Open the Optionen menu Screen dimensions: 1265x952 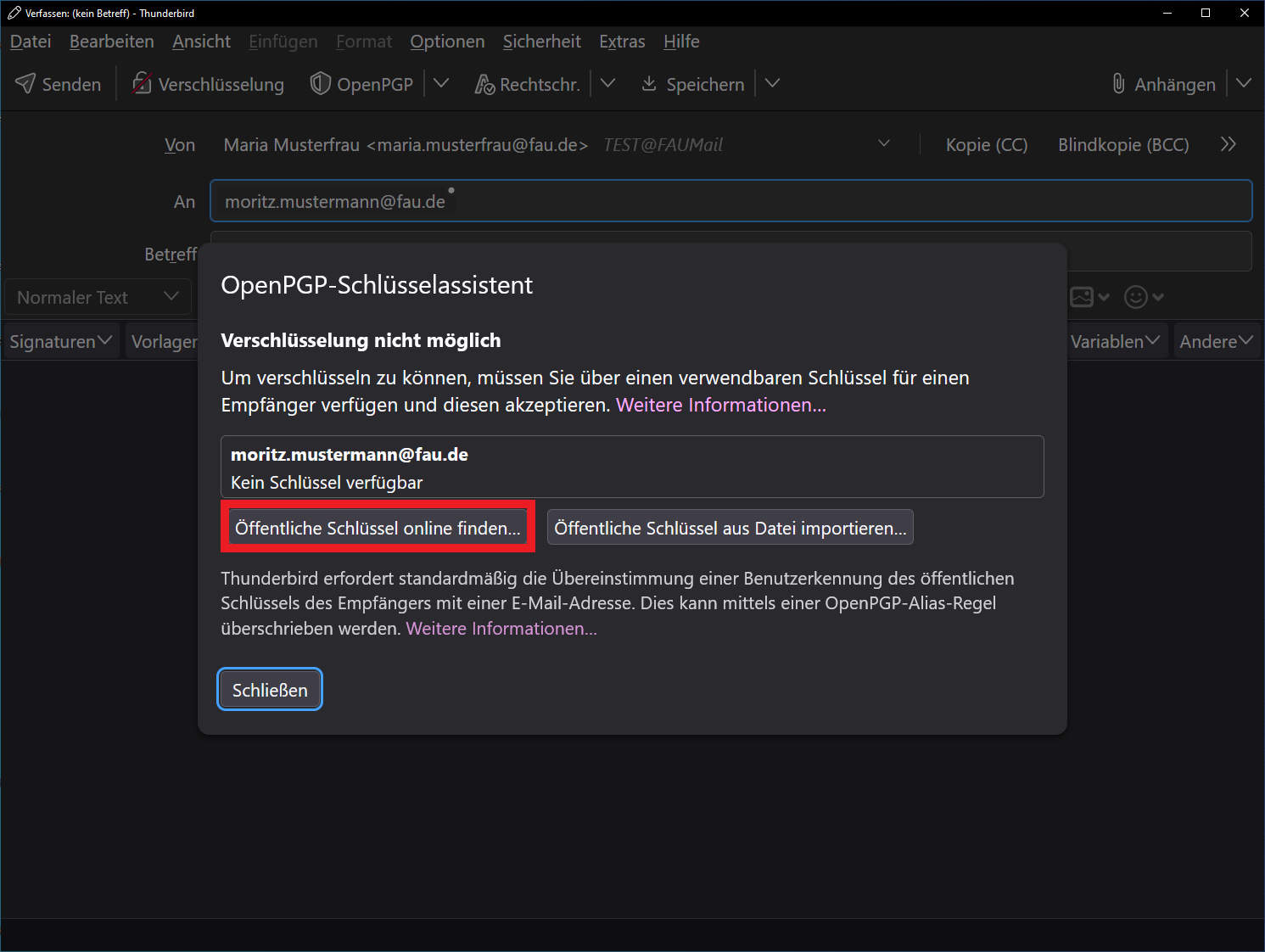click(x=447, y=42)
